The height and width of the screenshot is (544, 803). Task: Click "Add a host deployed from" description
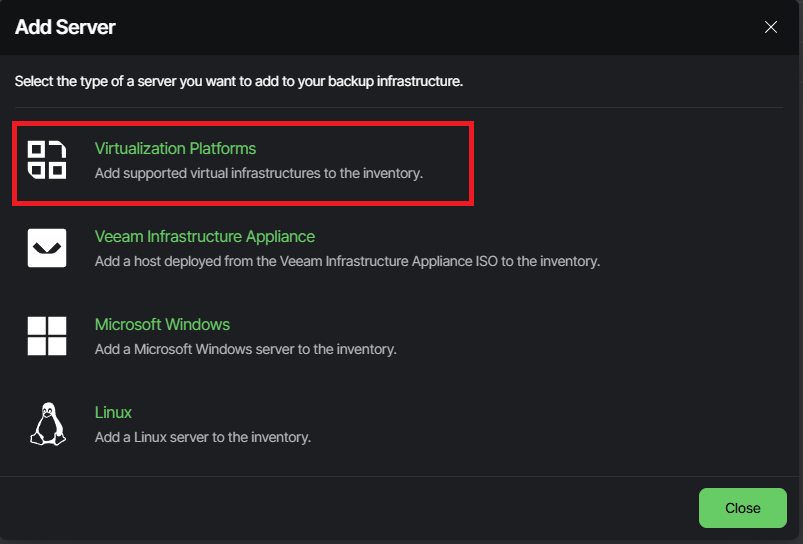point(346,261)
